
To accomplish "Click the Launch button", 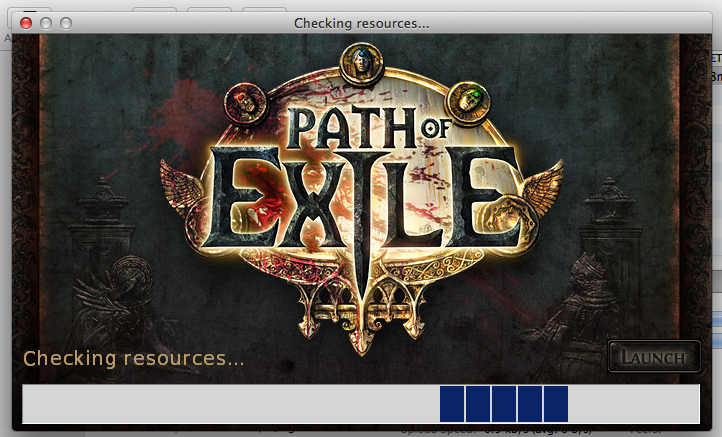I will point(654,357).
